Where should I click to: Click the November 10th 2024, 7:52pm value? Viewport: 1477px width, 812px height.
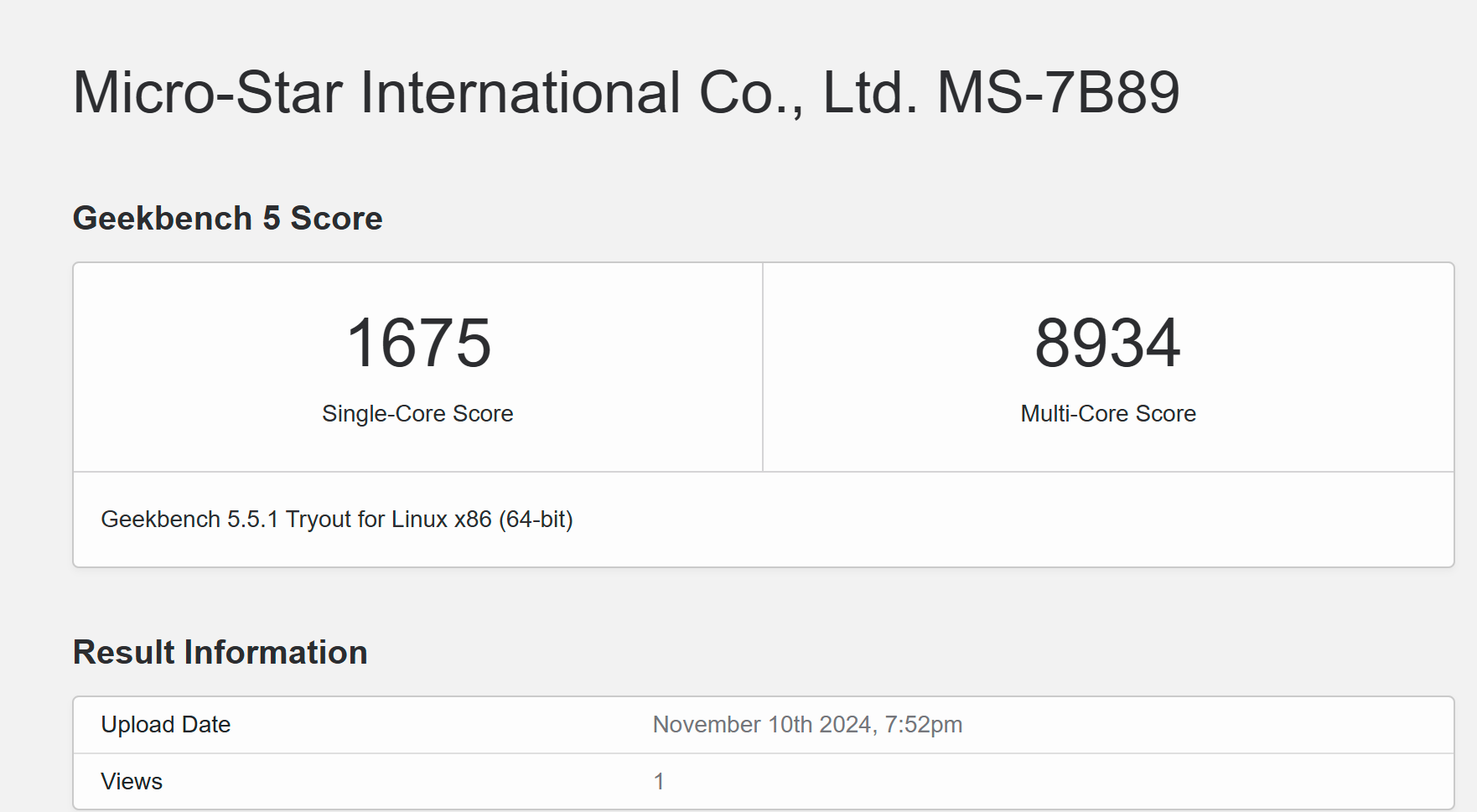coord(807,724)
